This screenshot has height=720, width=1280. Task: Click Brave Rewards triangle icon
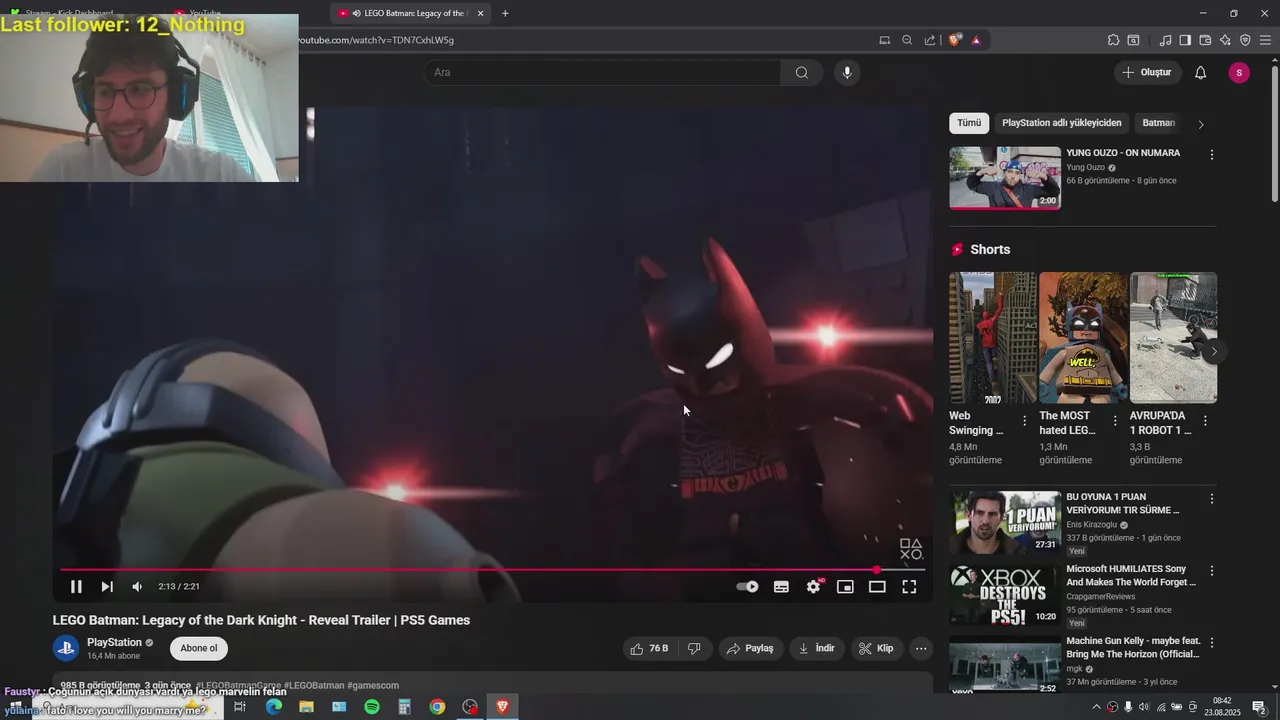click(976, 40)
